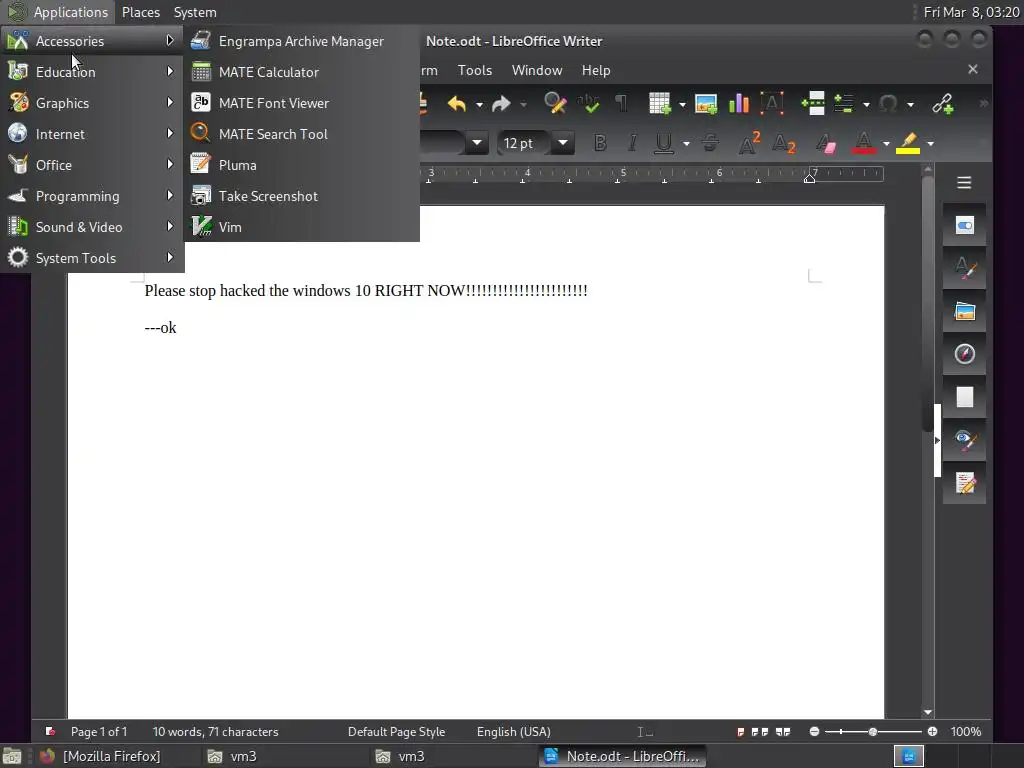
Task: Choose Take Screenshot entry
Action: (301, 196)
